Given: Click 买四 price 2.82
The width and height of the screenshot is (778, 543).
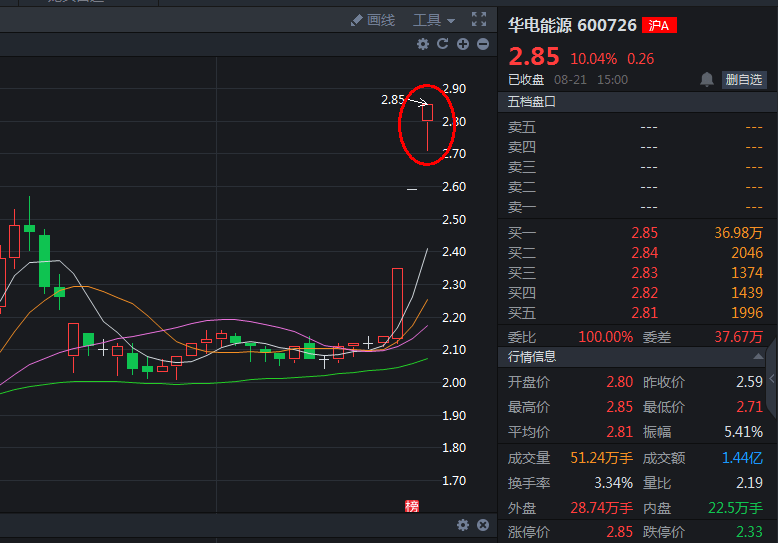Looking at the screenshot, I should pyautogui.click(x=645, y=293).
